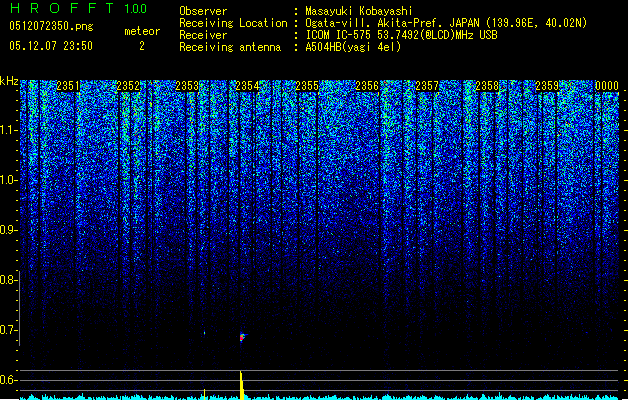629x400 pixels.
Task: Click the 'Receiving antenna' field label
Action: click(x=230, y=47)
